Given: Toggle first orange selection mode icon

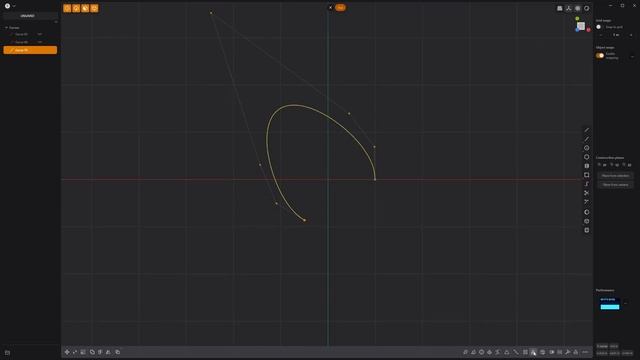Looking at the screenshot, I should click(x=67, y=8).
